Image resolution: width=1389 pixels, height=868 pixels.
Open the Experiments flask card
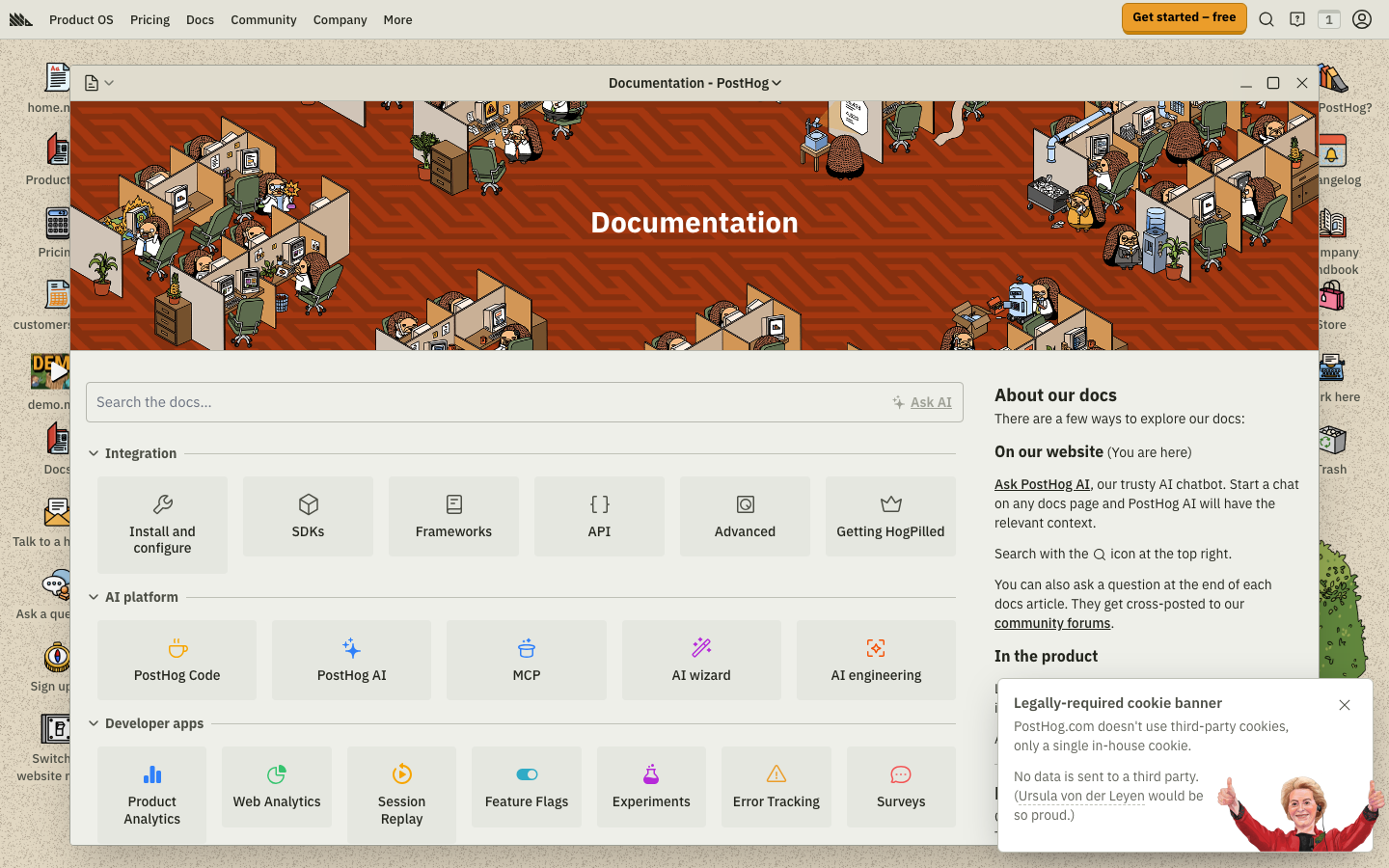pos(651,787)
